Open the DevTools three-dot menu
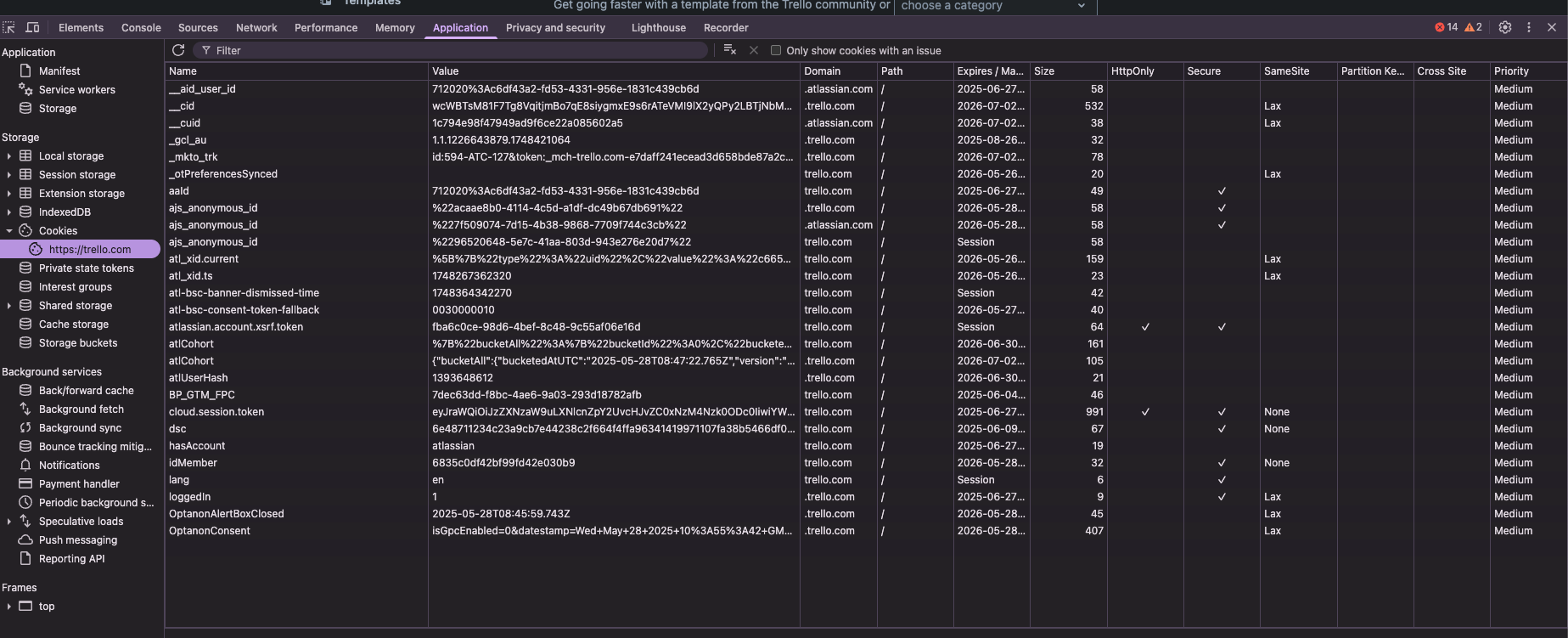This screenshot has height=638, width=1568. (x=1529, y=27)
